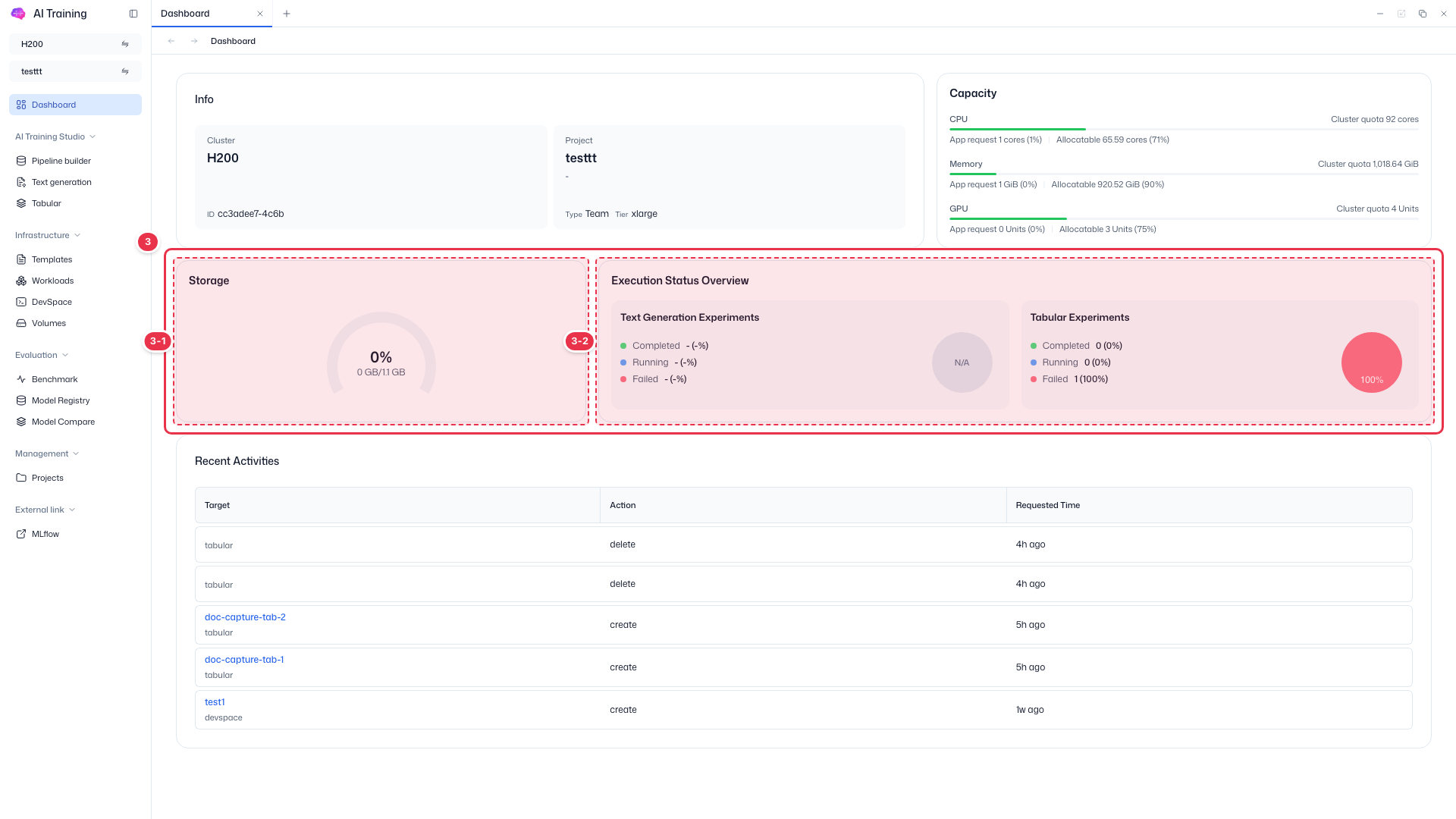Collapse the sidebar panel toggle icon

coord(133,14)
